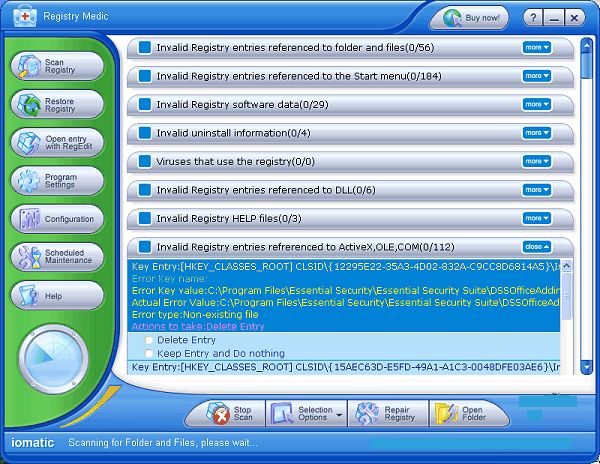This screenshot has height=464, width=600.
Task: Click the Buy now! button
Action: click(468, 19)
